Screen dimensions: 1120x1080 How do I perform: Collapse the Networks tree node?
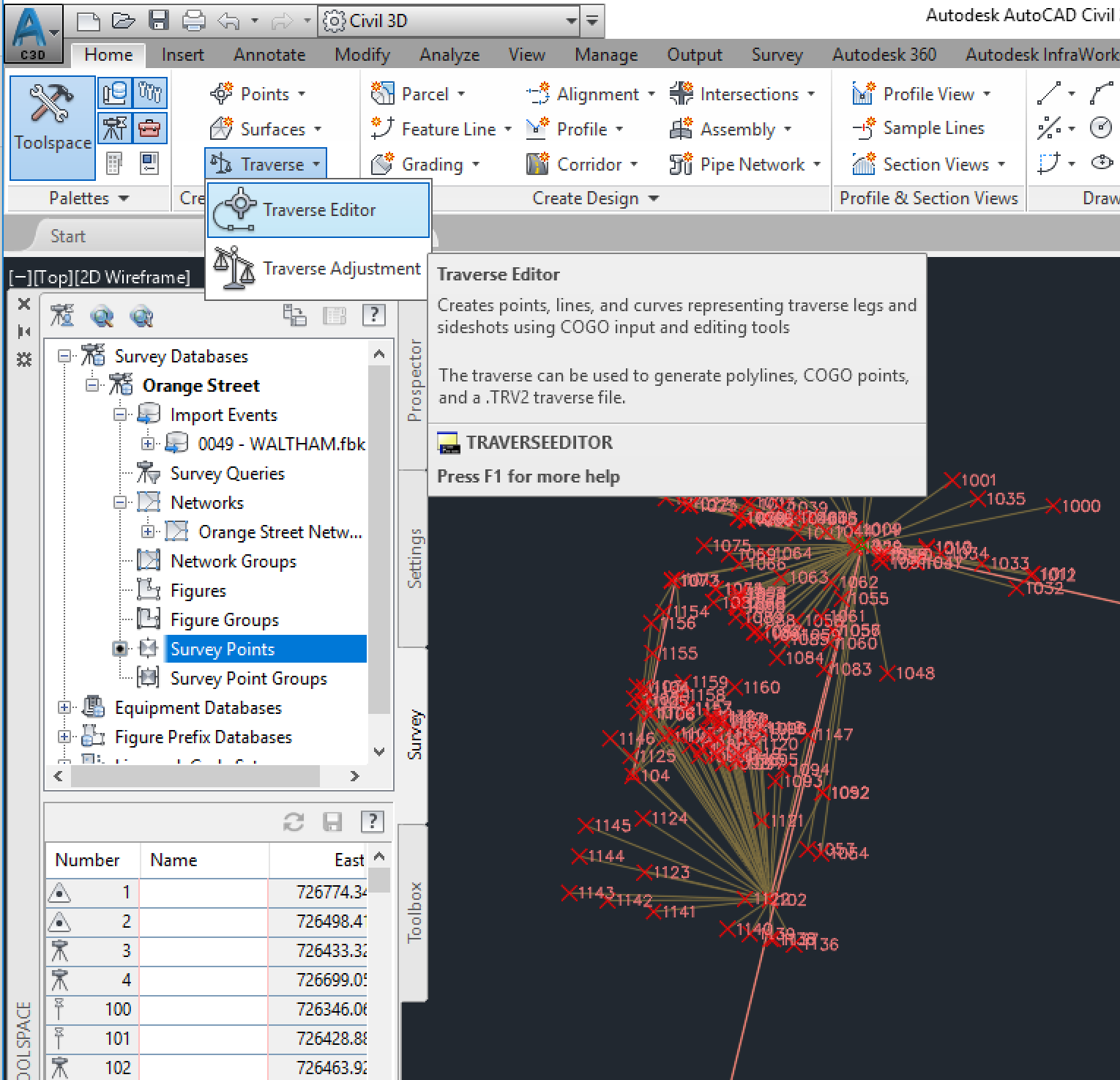[x=120, y=502]
